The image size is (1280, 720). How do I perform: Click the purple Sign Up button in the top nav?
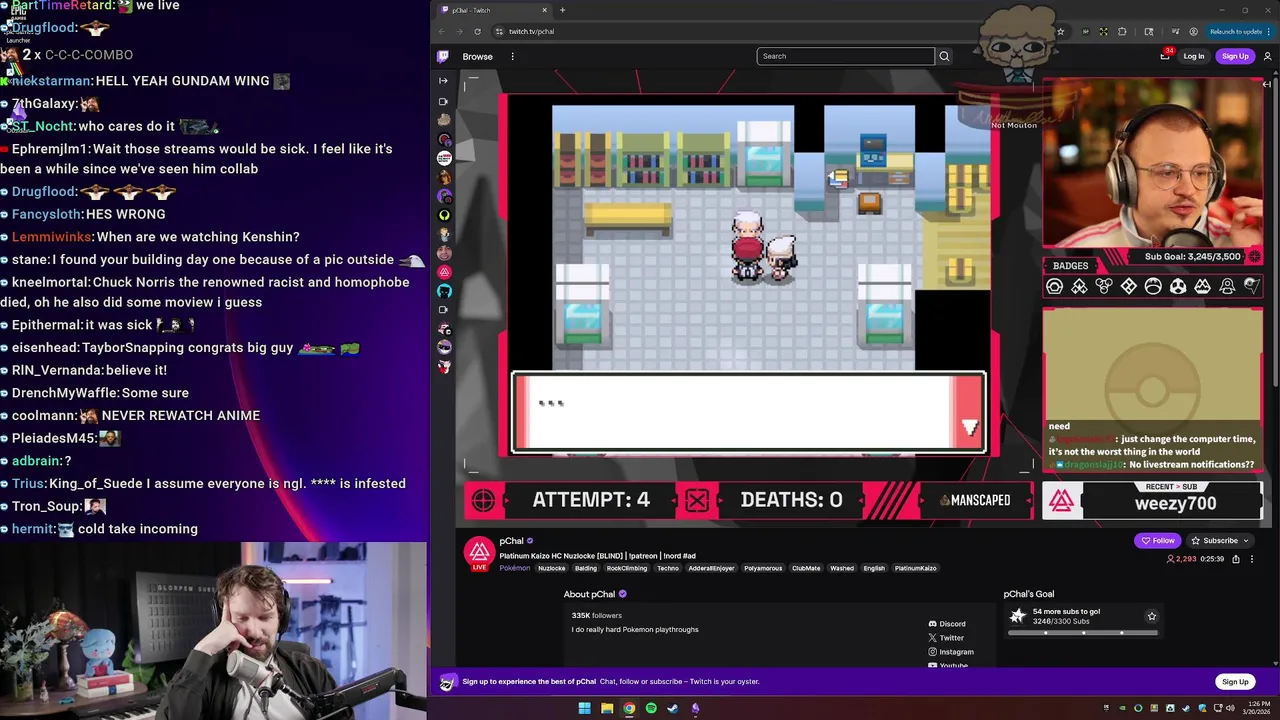tap(1235, 56)
